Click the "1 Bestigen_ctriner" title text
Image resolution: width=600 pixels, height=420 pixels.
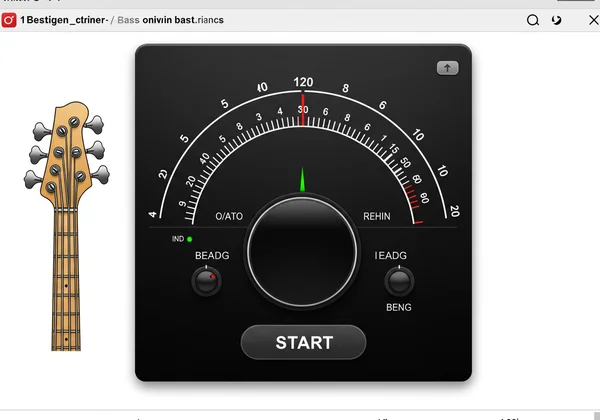click(x=62, y=20)
